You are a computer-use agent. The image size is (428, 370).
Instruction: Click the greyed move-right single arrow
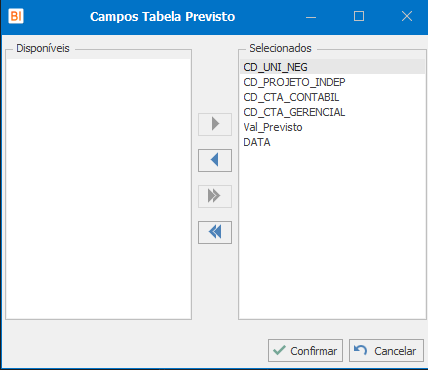tap(215, 124)
